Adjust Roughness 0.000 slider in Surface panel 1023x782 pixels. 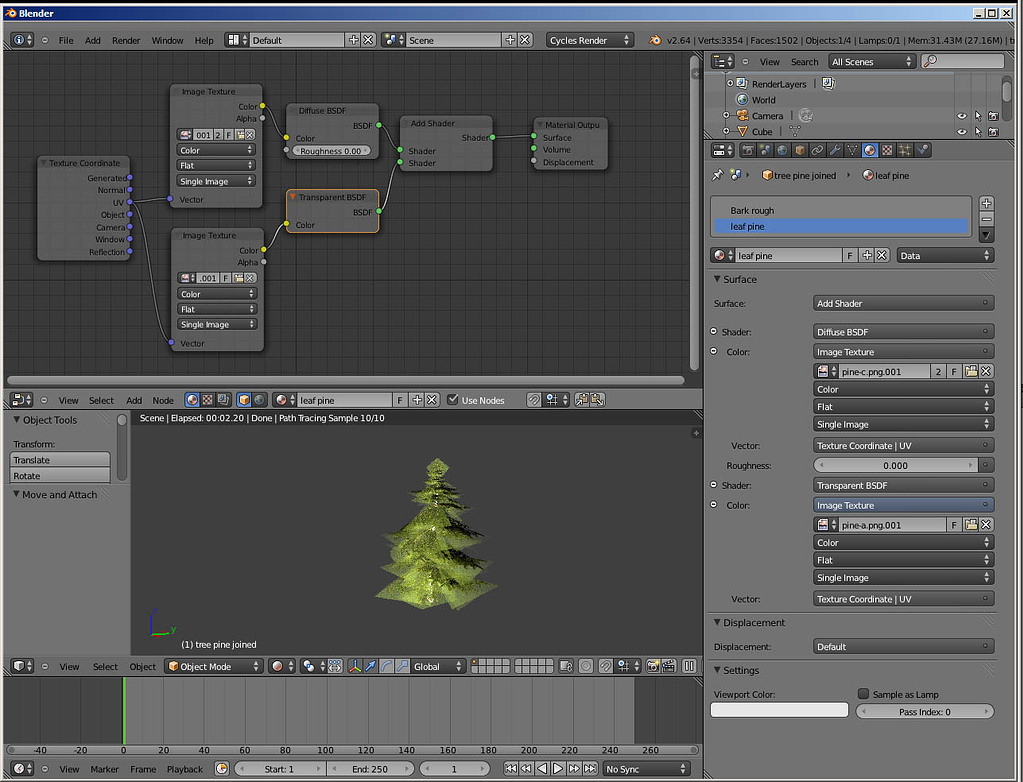tap(895, 465)
